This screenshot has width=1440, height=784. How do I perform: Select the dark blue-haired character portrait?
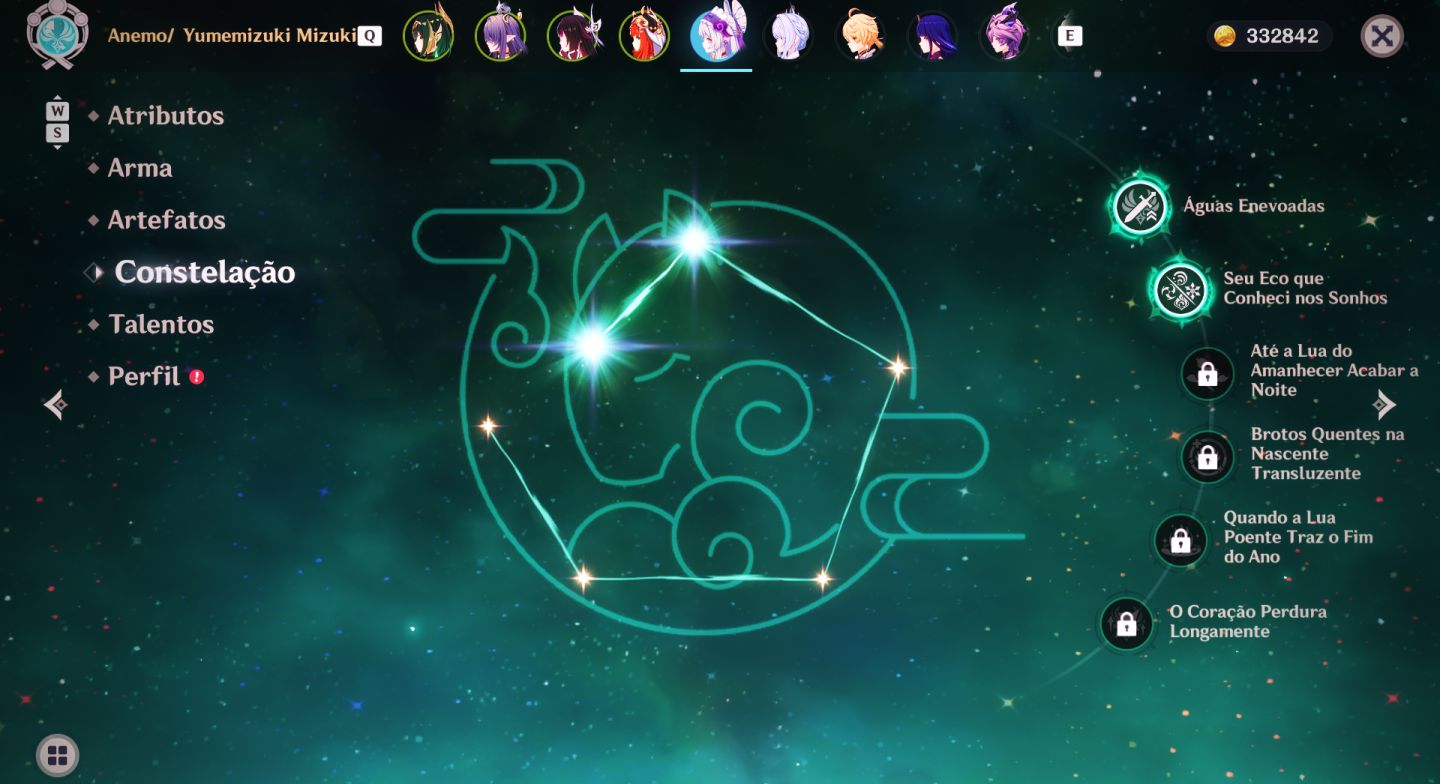pyautogui.click(x=932, y=36)
